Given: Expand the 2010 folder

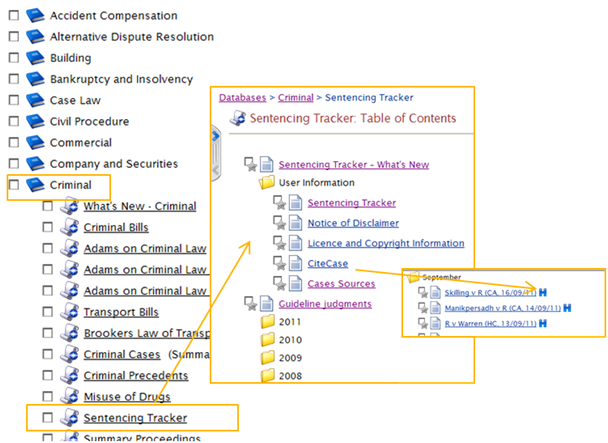Looking at the screenshot, I should pos(268,339).
